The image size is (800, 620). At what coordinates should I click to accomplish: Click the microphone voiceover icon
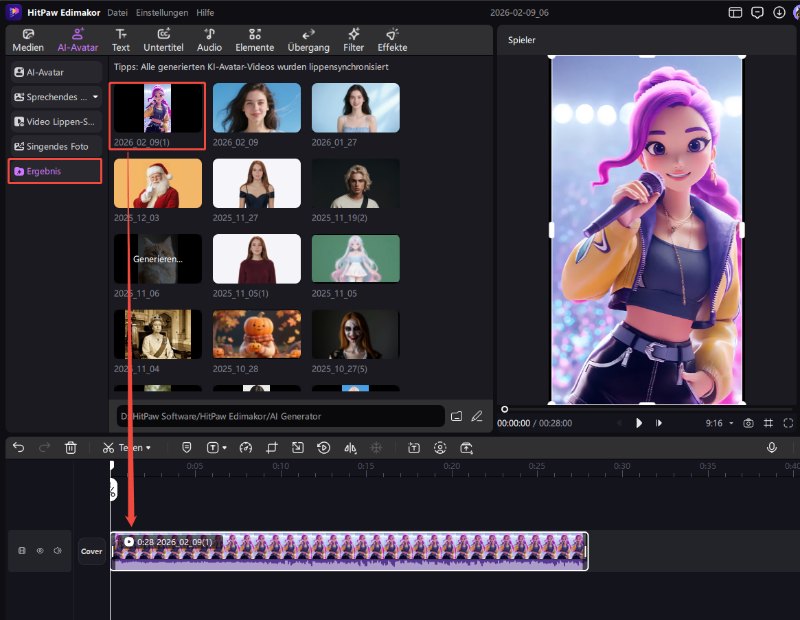click(772, 448)
